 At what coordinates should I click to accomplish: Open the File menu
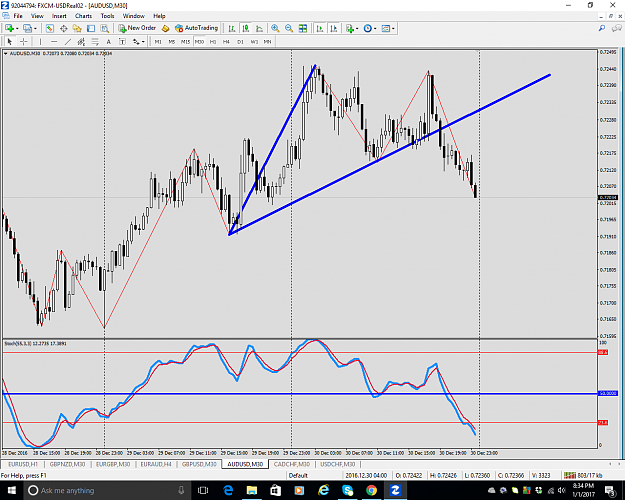18,16
